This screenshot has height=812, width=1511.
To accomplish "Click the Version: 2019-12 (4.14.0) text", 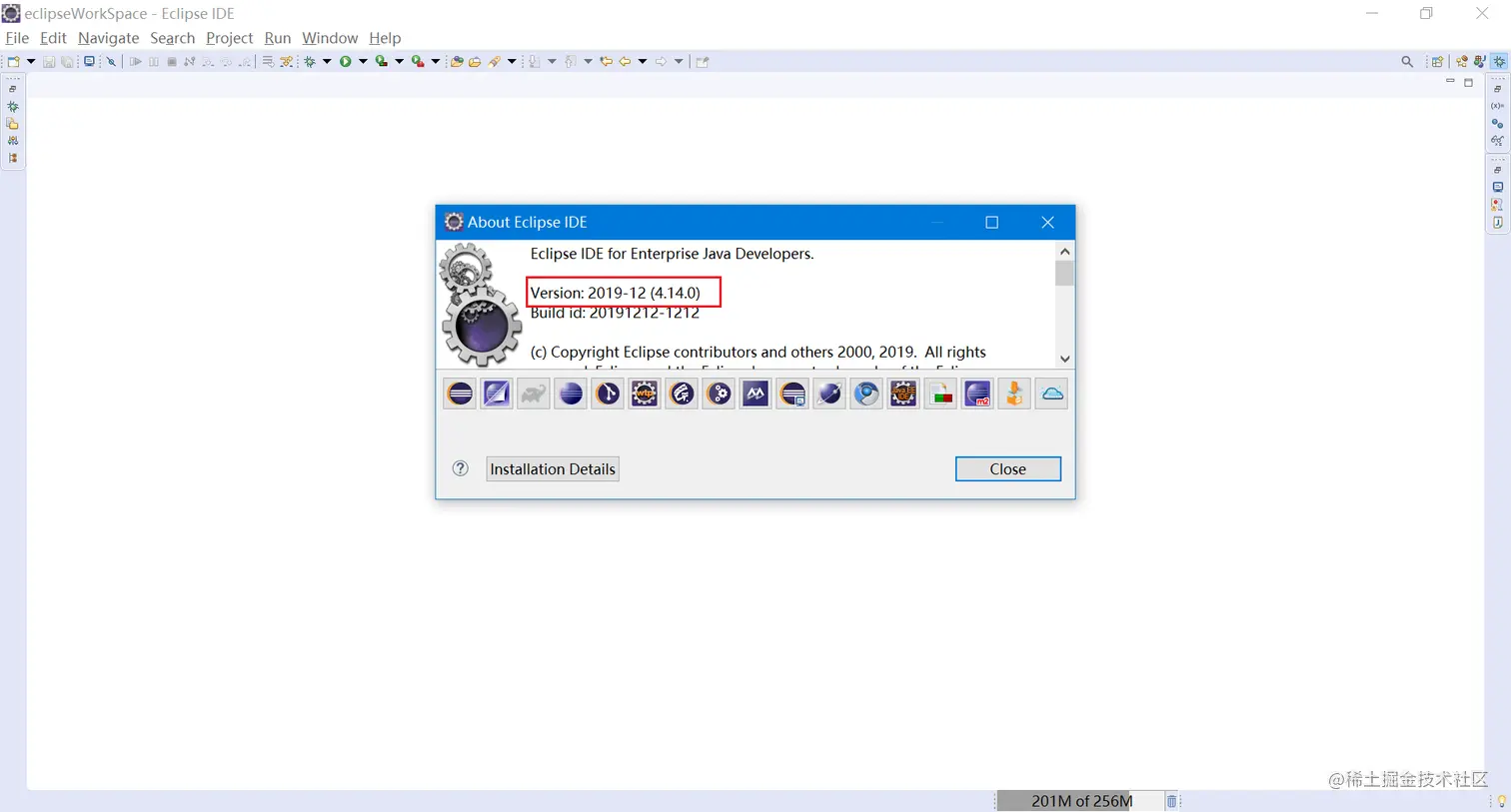I will coord(615,293).
